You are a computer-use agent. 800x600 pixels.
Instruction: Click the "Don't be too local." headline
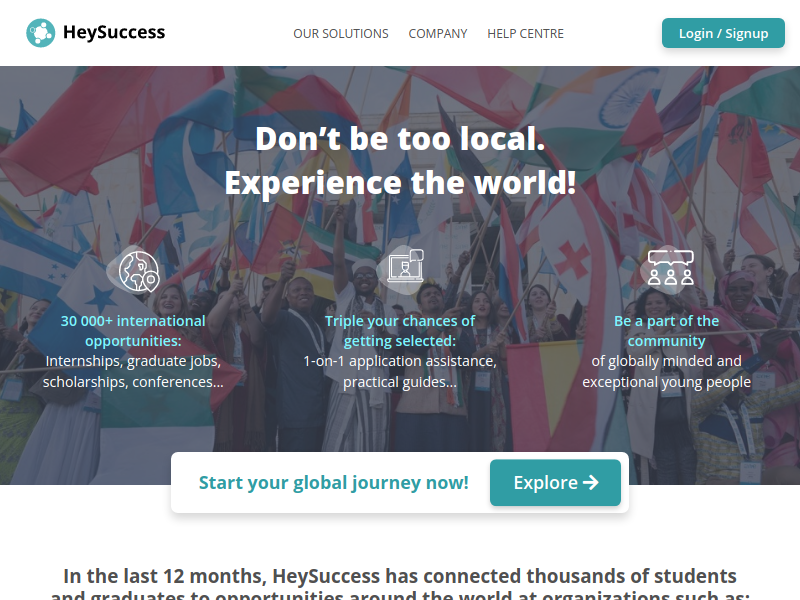pos(400,139)
